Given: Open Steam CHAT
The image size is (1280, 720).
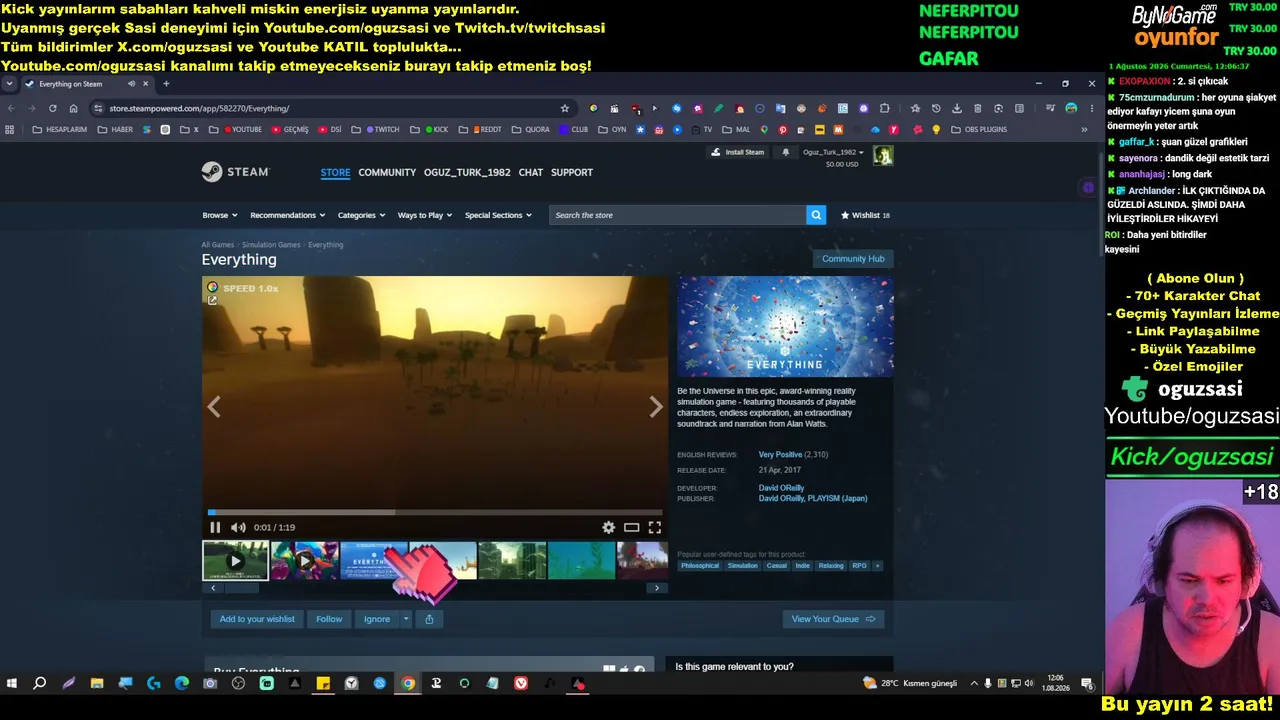Looking at the screenshot, I should pyautogui.click(x=531, y=172).
